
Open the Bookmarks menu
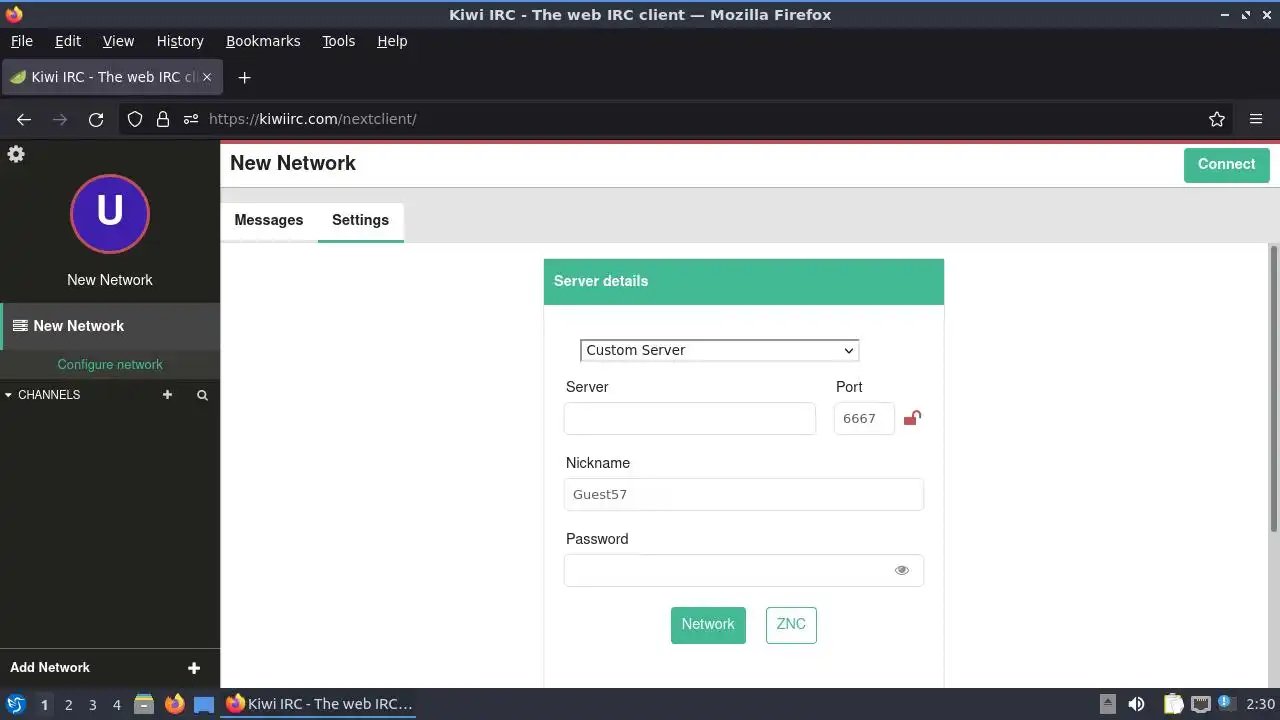click(x=263, y=41)
